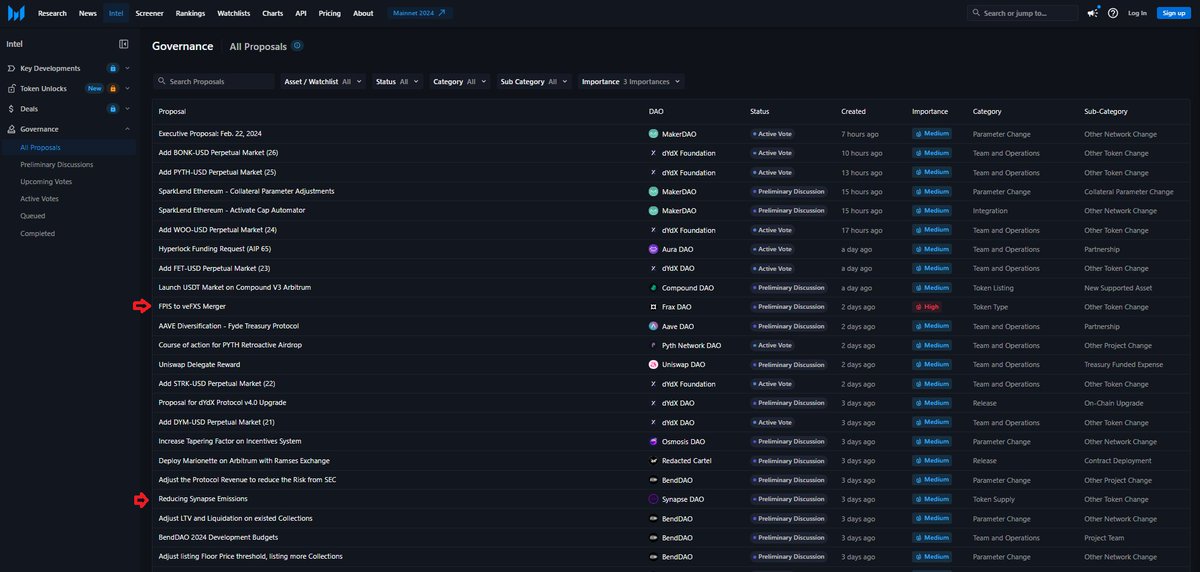This screenshot has height=572, width=1200.
Task: Open the Pricing nav item
Action: pyautogui.click(x=329, y=13)
